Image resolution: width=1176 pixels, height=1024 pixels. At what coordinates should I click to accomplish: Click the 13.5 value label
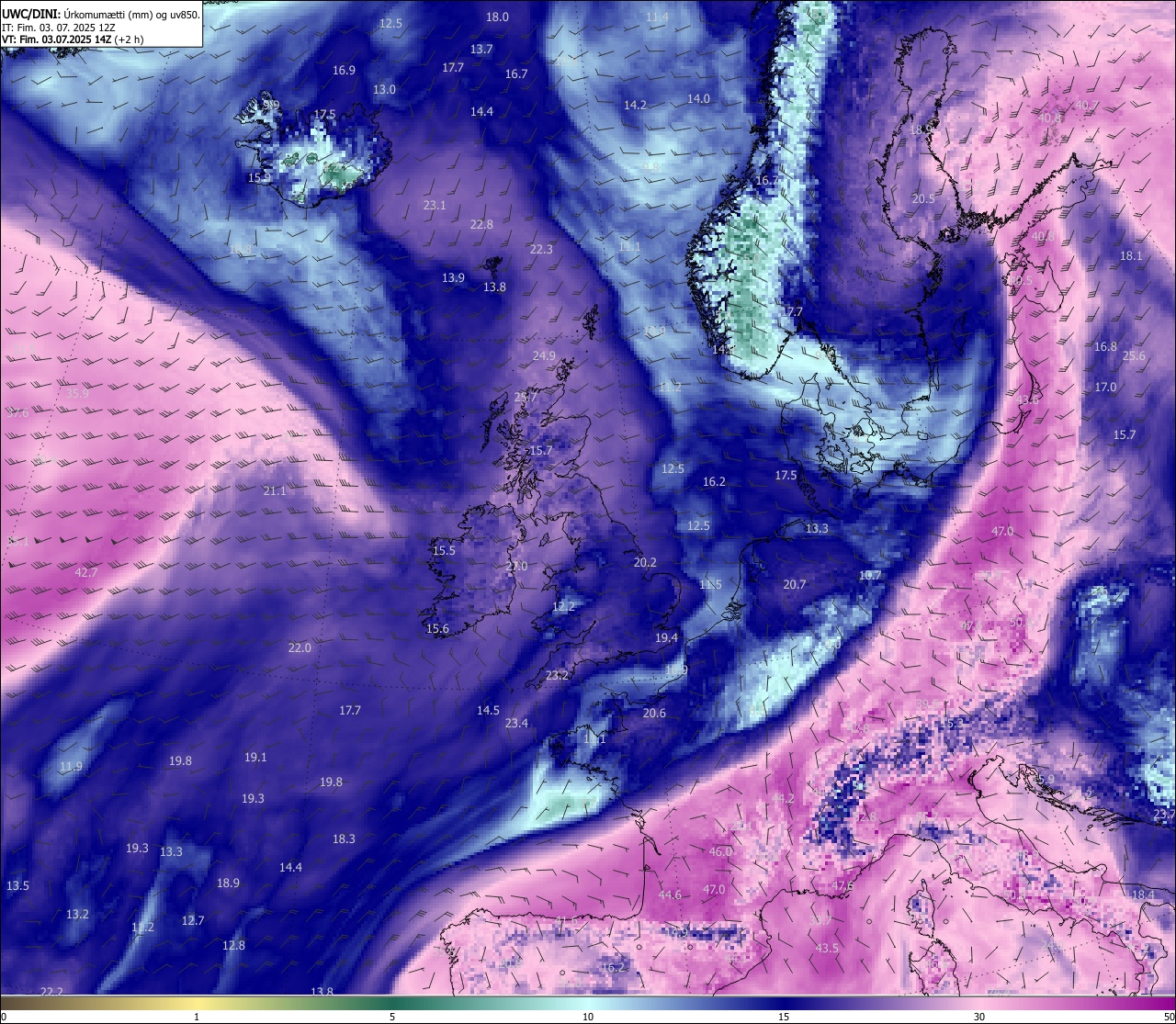[x=17, y=885]
